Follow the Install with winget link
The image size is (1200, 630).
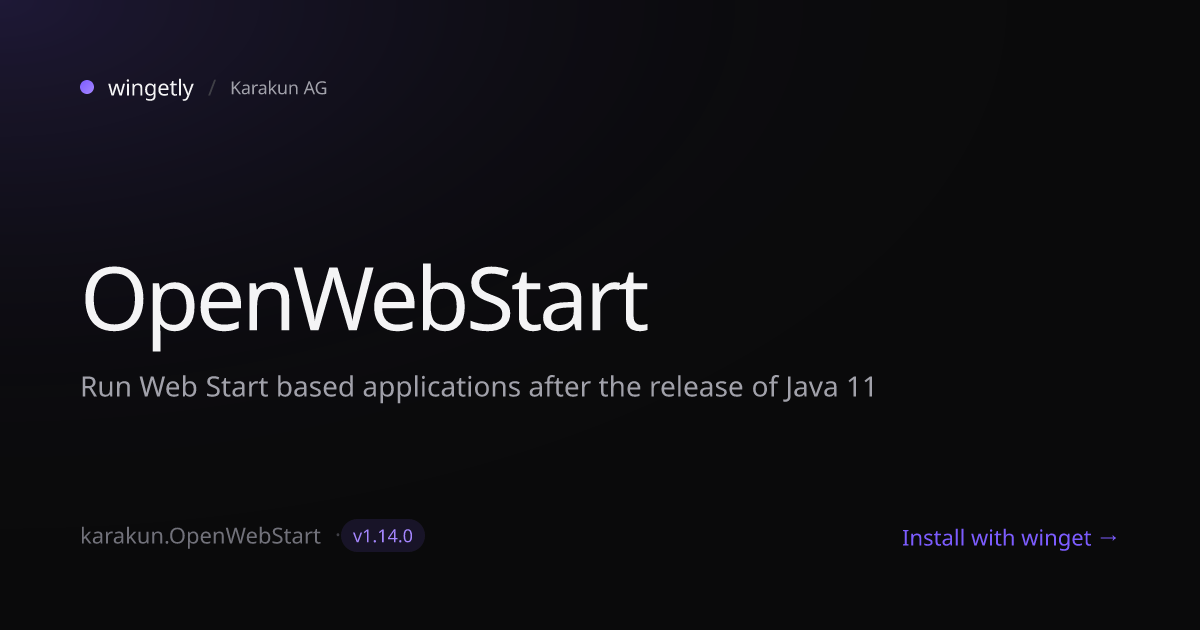point(1010,538)
